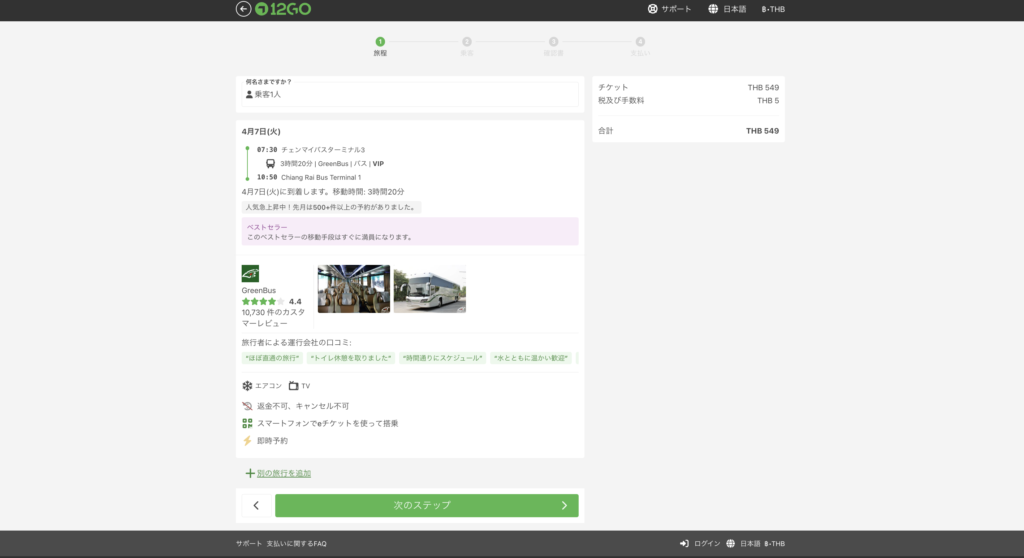The width and height of the screenshot is (1024, 558).
Task: Click the 合計 THB 549 total row
Action: [688, 131]
